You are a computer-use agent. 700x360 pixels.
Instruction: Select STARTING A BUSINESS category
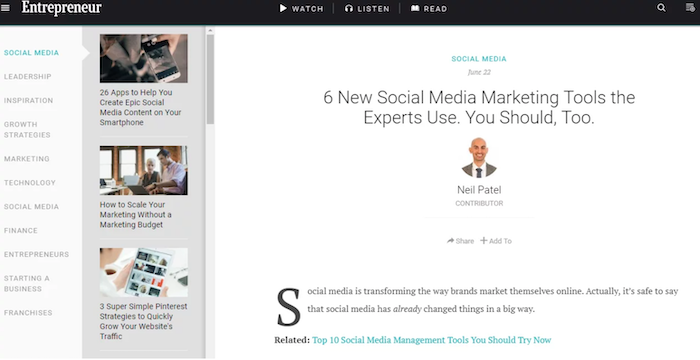coord(27,284)
